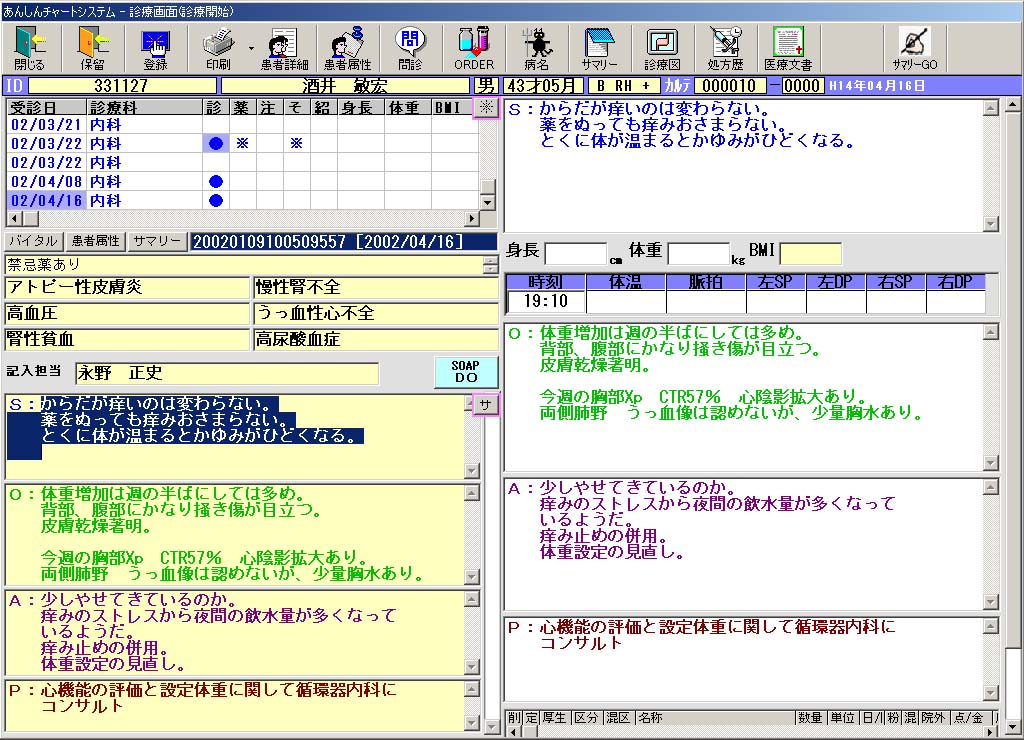Click the ORDER toolbar icon
Viewport: 1024px width, 740px height.
click(x=474, y=46)
